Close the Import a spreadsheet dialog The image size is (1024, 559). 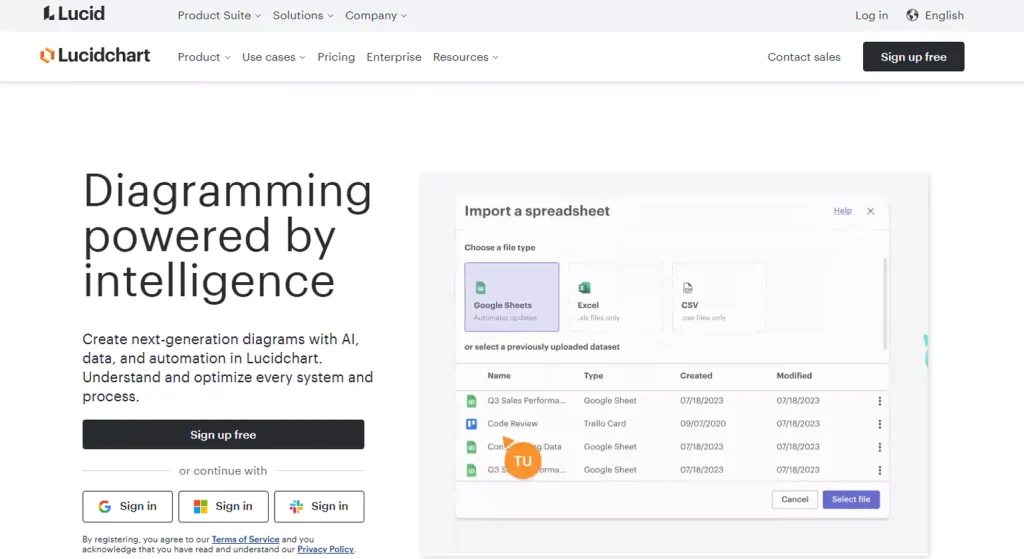(871, 211)
